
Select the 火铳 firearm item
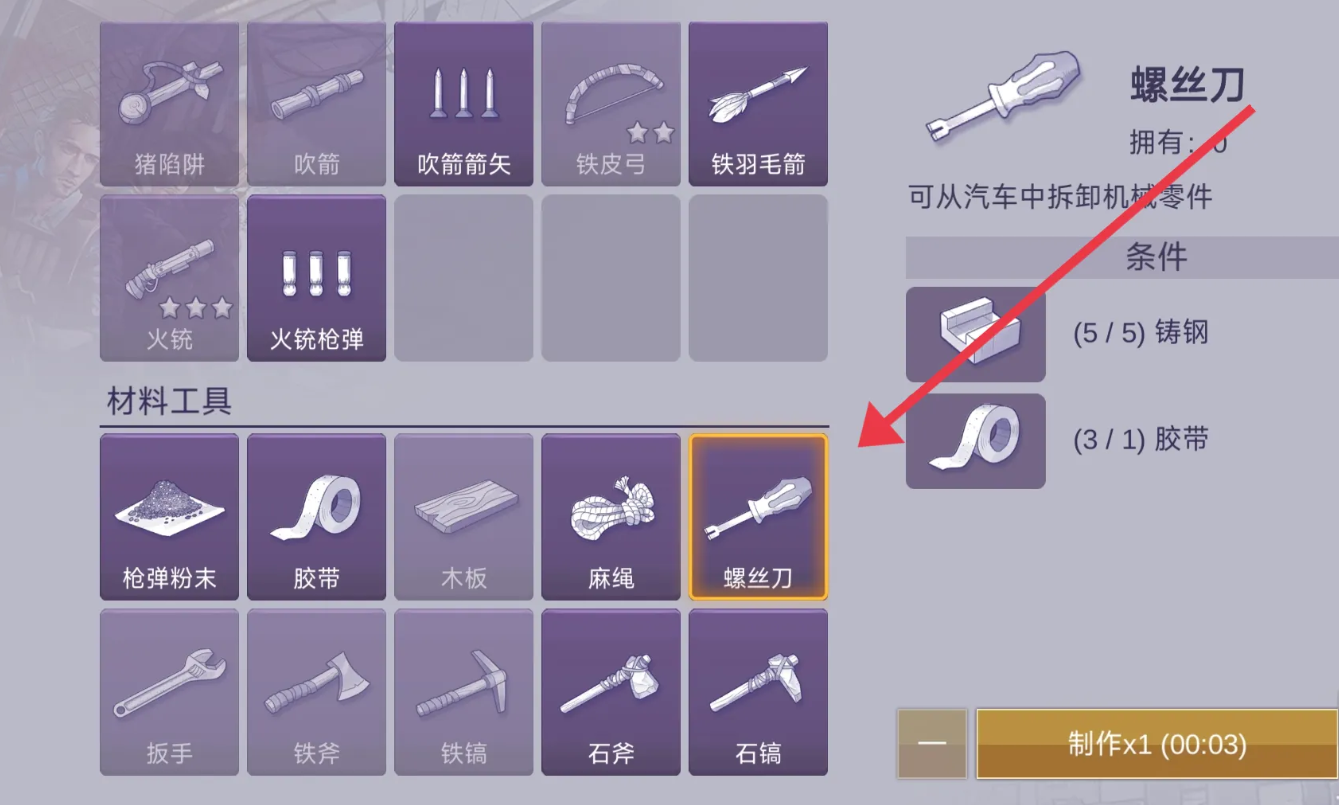(x=170, y=278)
